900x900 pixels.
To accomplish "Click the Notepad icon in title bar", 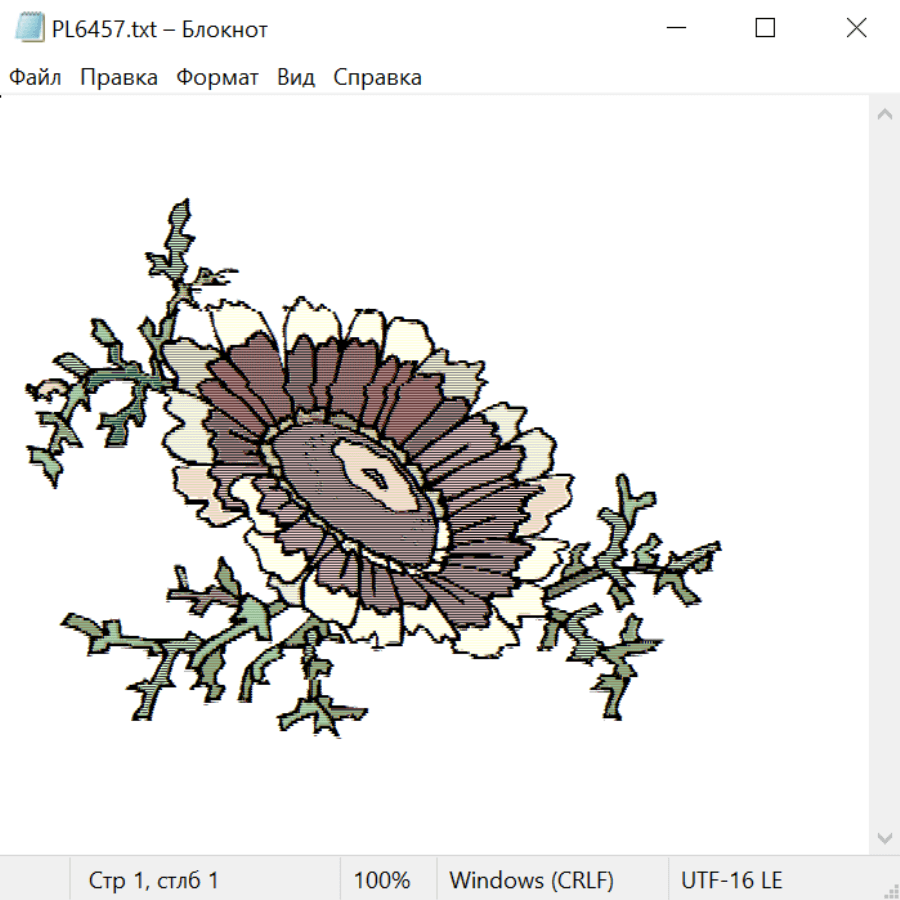I will pos(31,29).
